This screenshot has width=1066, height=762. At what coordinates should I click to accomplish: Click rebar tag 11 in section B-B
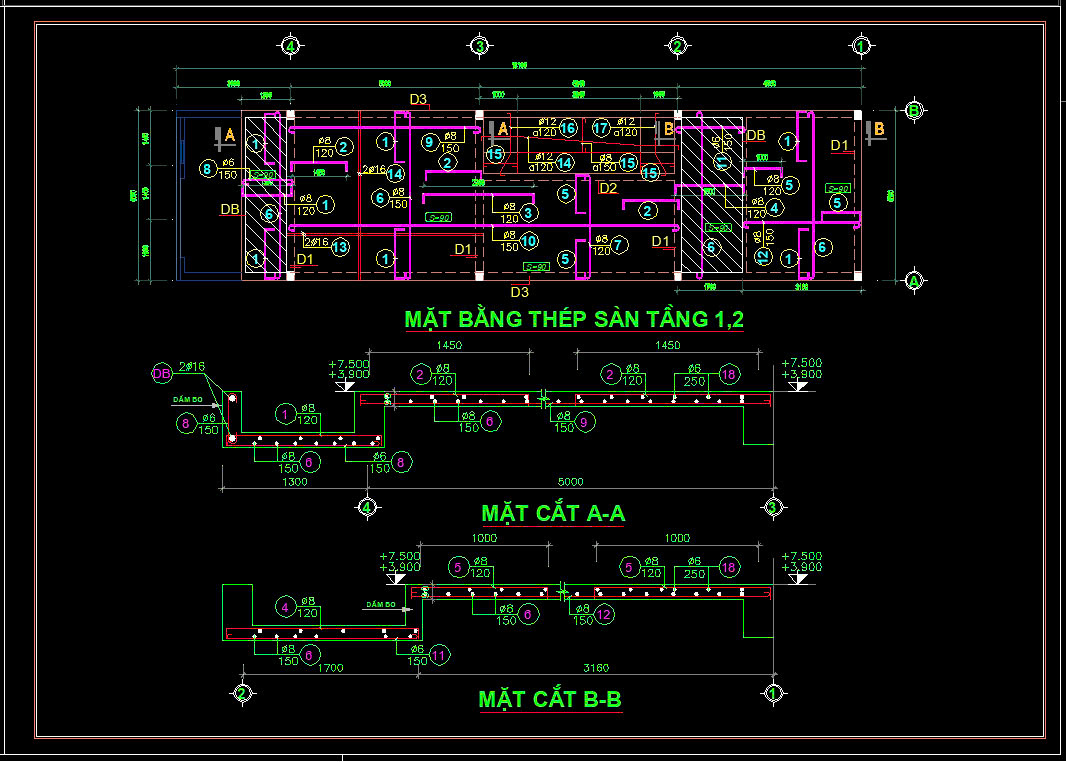(x=439, y=655)
